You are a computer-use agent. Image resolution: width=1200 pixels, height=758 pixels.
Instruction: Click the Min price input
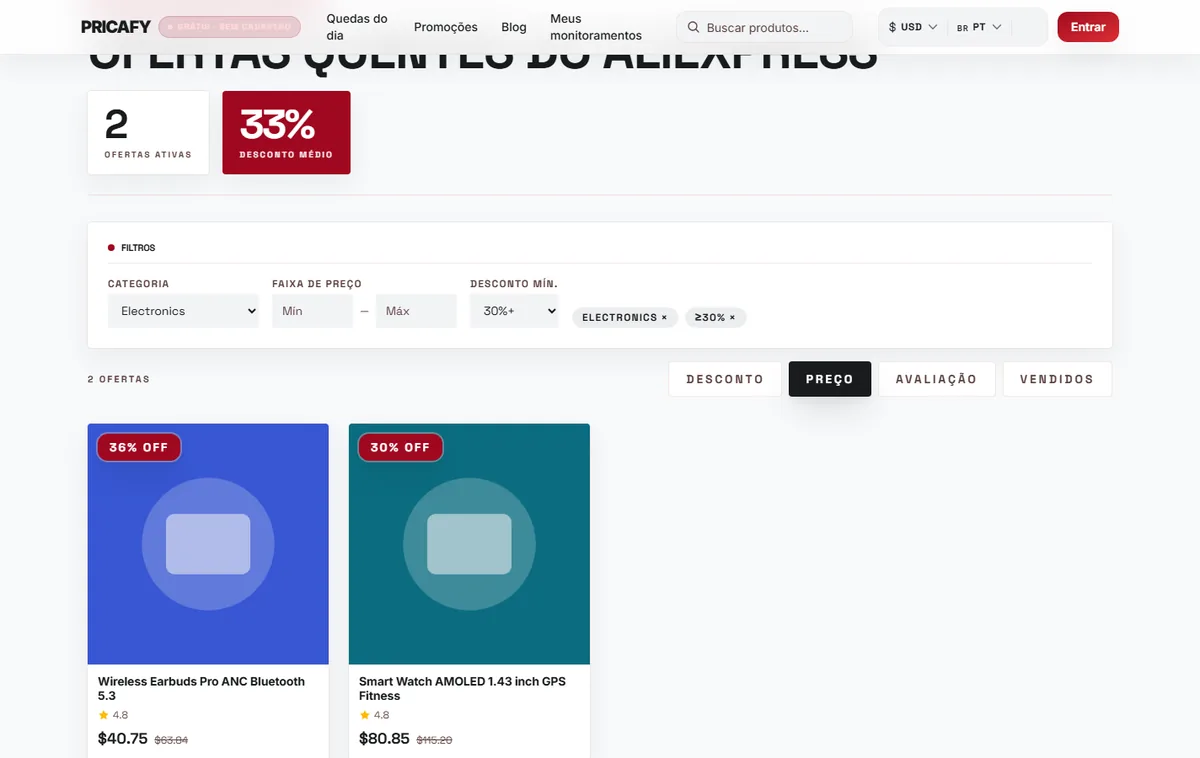tap(312, 311)
